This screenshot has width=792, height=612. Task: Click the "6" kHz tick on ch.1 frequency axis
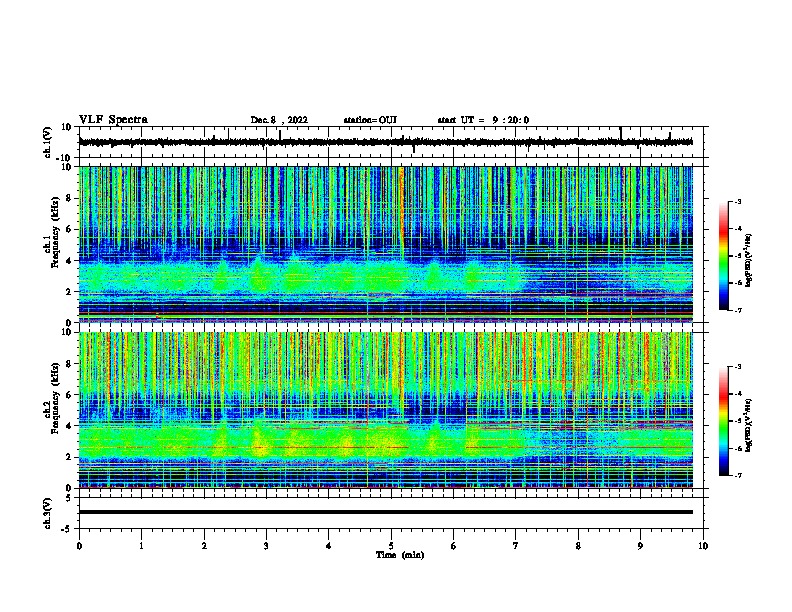click(x=70, y=229)
